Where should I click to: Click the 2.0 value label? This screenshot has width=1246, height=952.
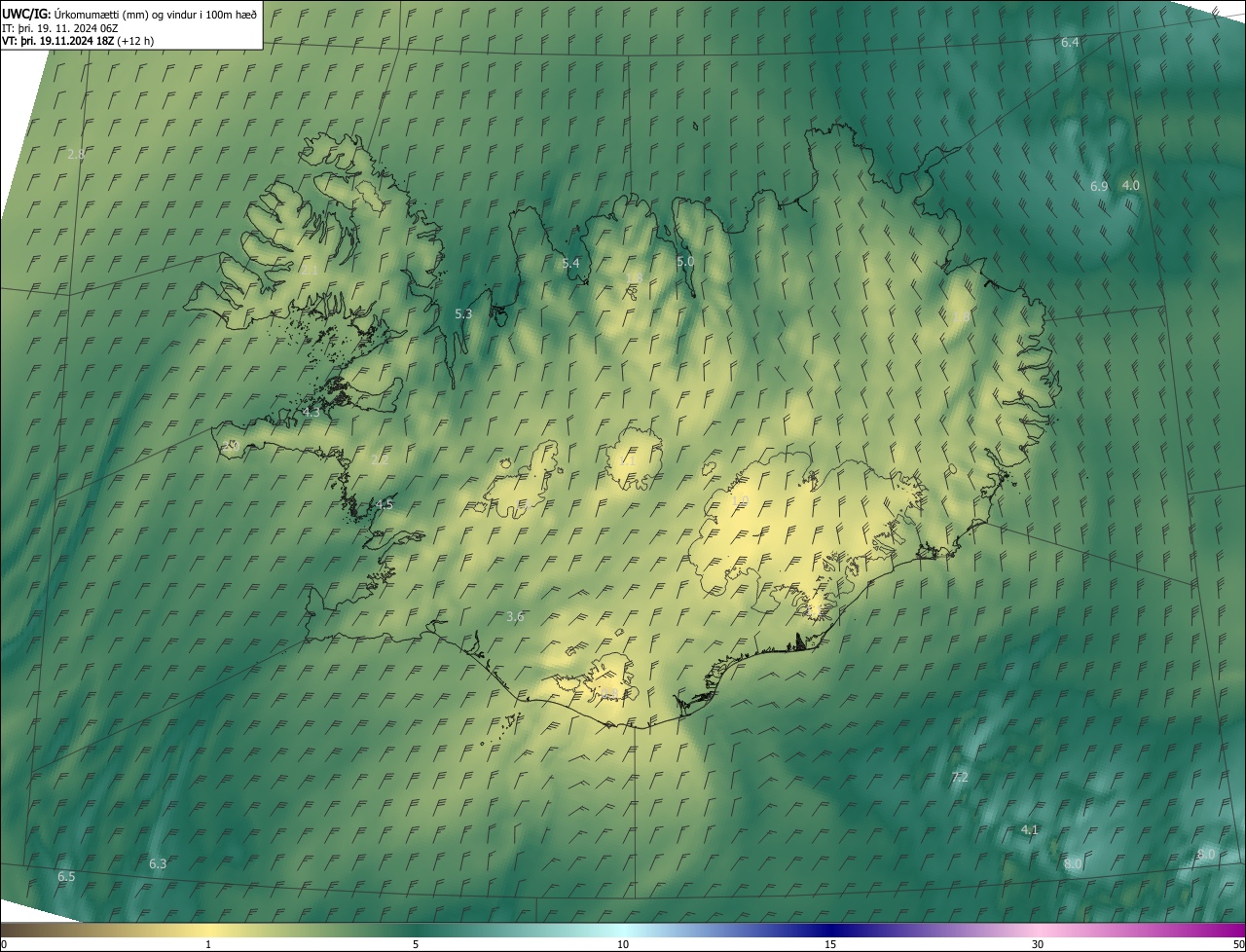point(231,445)
